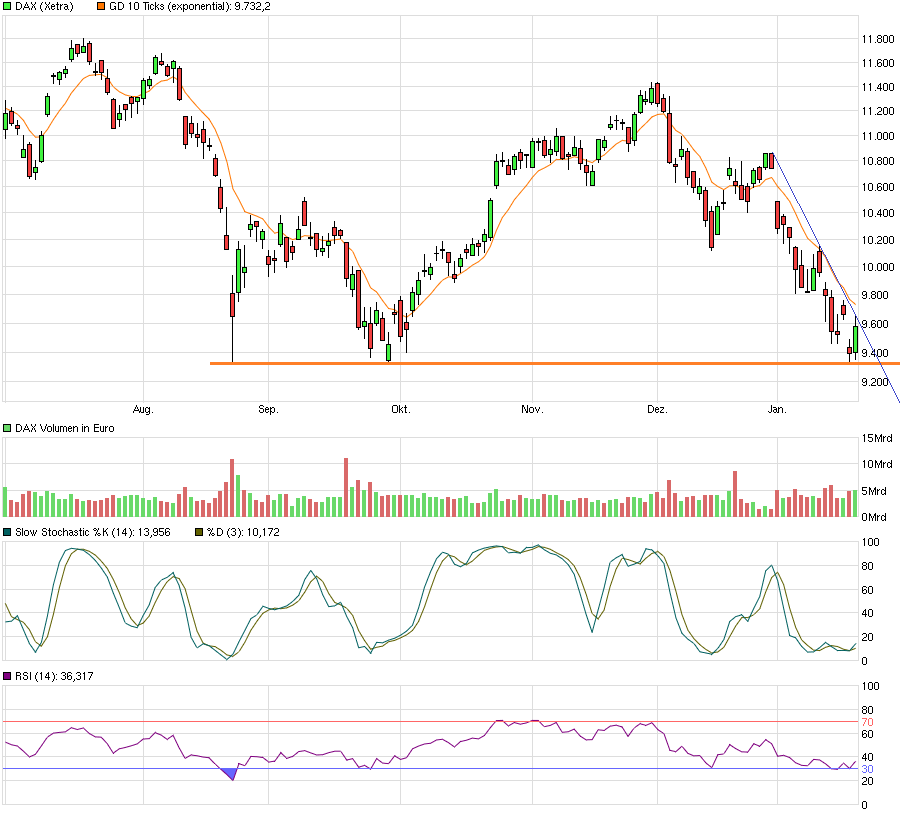Screen dimensions: 900x814
Task: Click the 'Nov.' month axis label
Action: click(x=532, y=409)
